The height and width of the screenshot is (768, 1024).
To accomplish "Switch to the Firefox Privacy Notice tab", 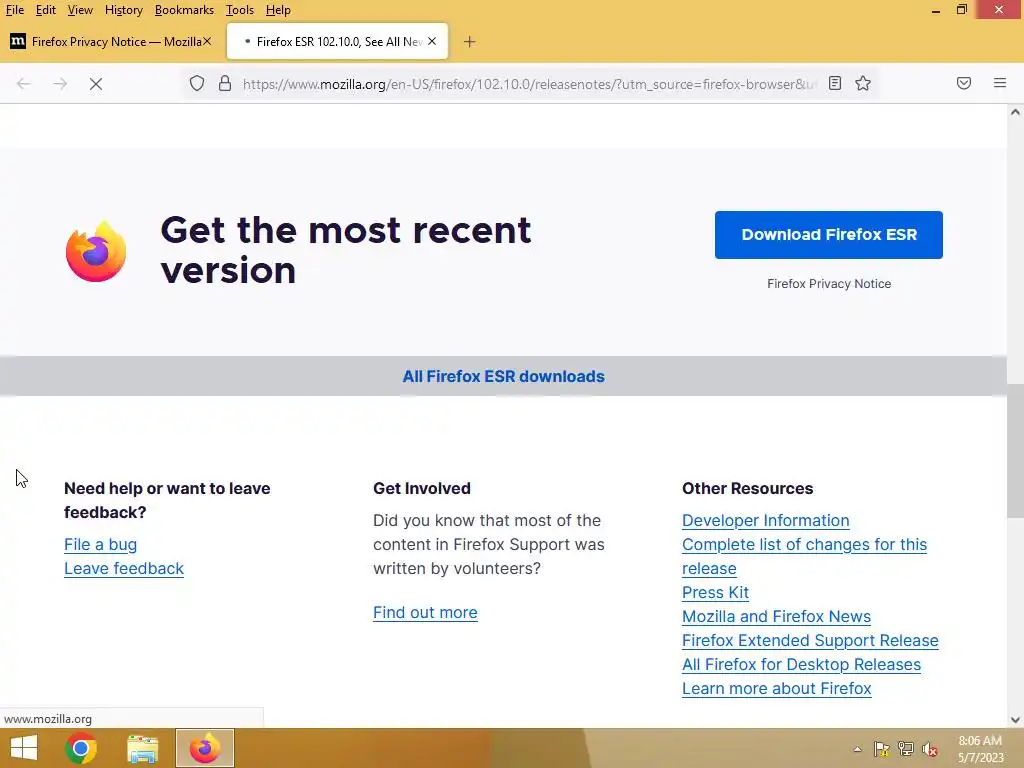I will click(111, 41).
